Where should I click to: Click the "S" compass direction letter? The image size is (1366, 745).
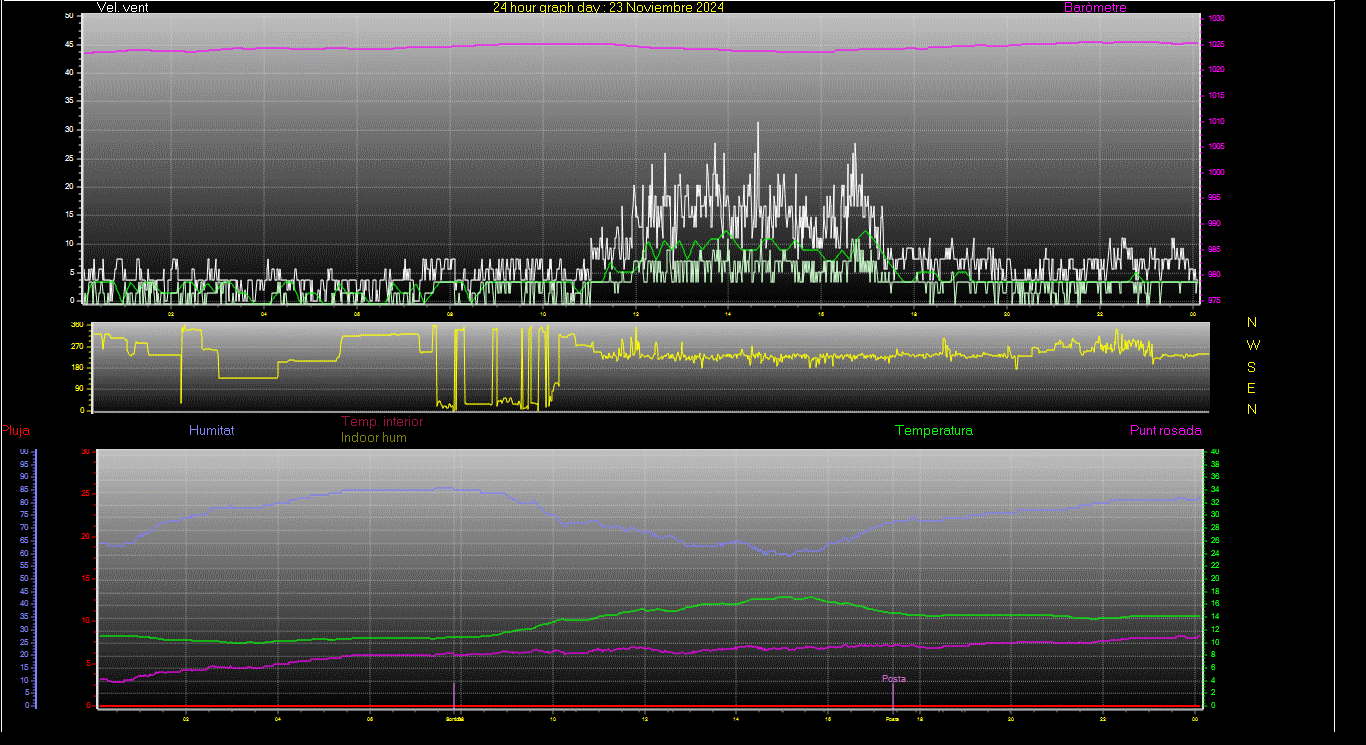pos(1252,367)
